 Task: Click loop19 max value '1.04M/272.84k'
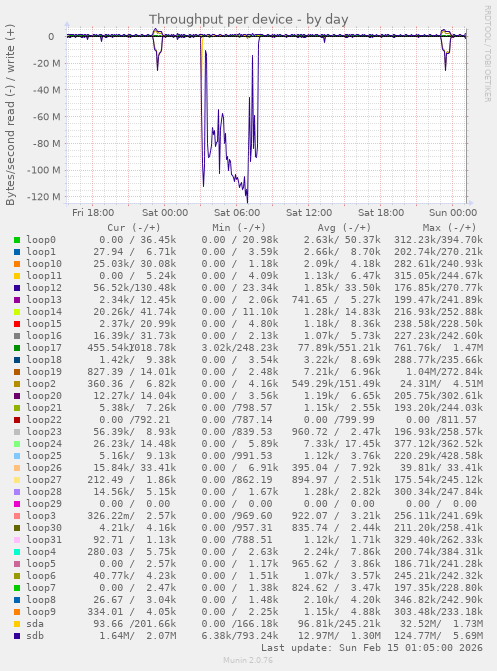(x=444, y=372)
